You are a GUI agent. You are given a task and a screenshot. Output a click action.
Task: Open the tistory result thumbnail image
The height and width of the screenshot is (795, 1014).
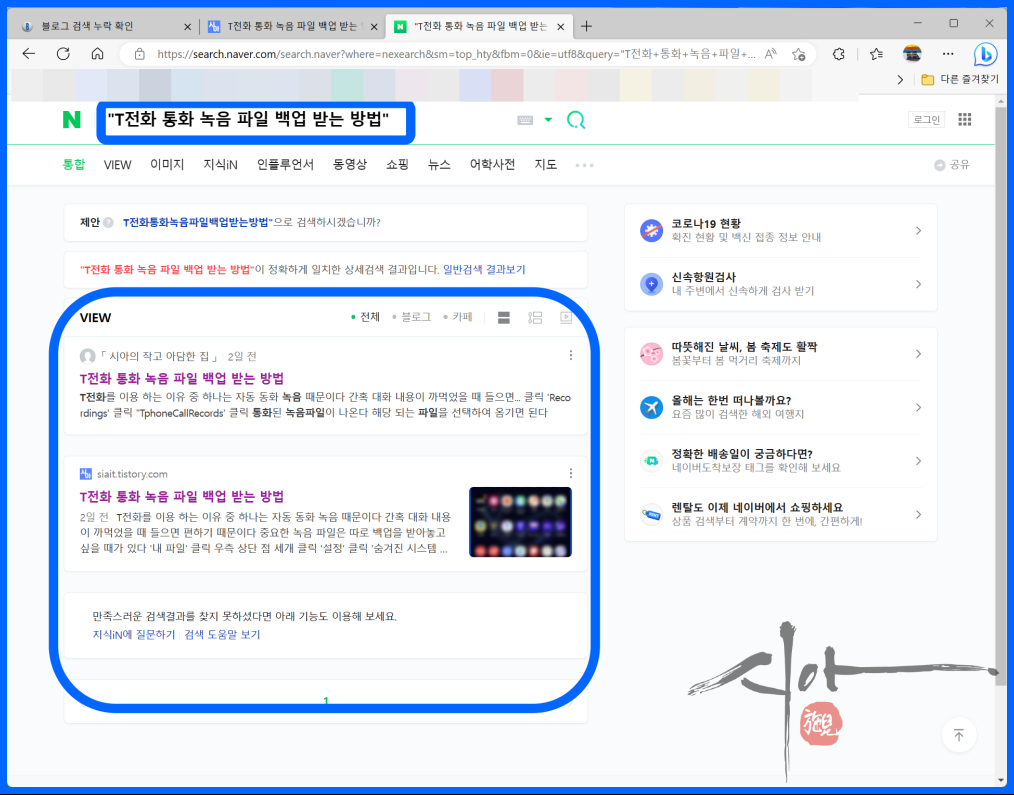(520, 522)
